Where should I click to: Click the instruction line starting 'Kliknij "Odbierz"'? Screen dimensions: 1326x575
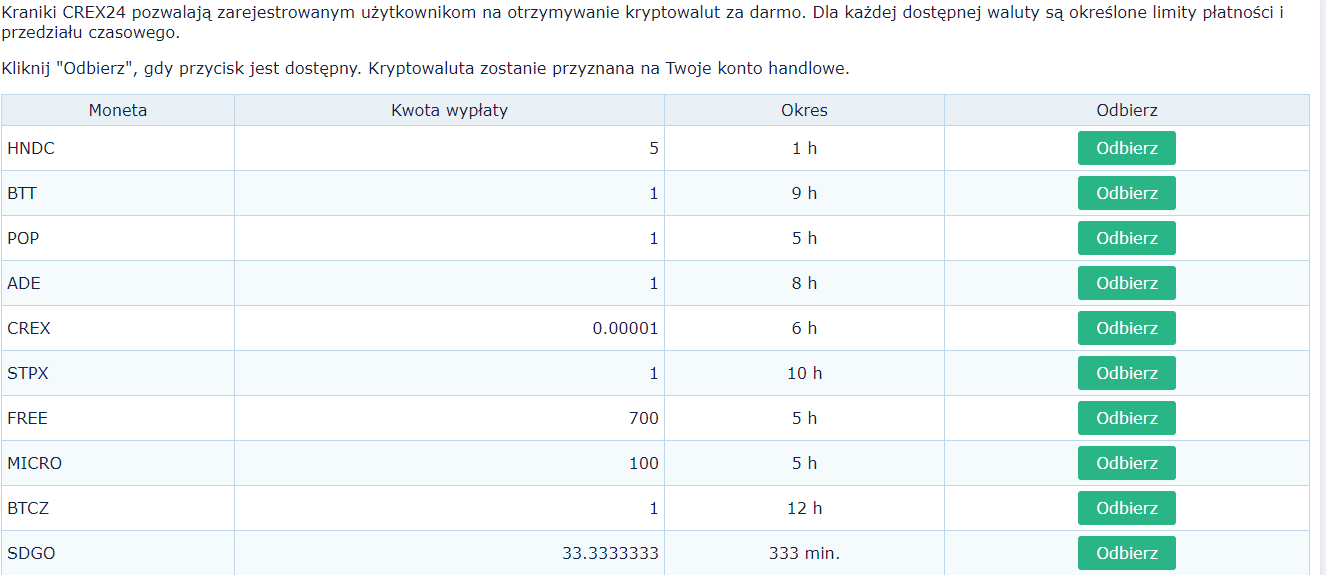426,69
